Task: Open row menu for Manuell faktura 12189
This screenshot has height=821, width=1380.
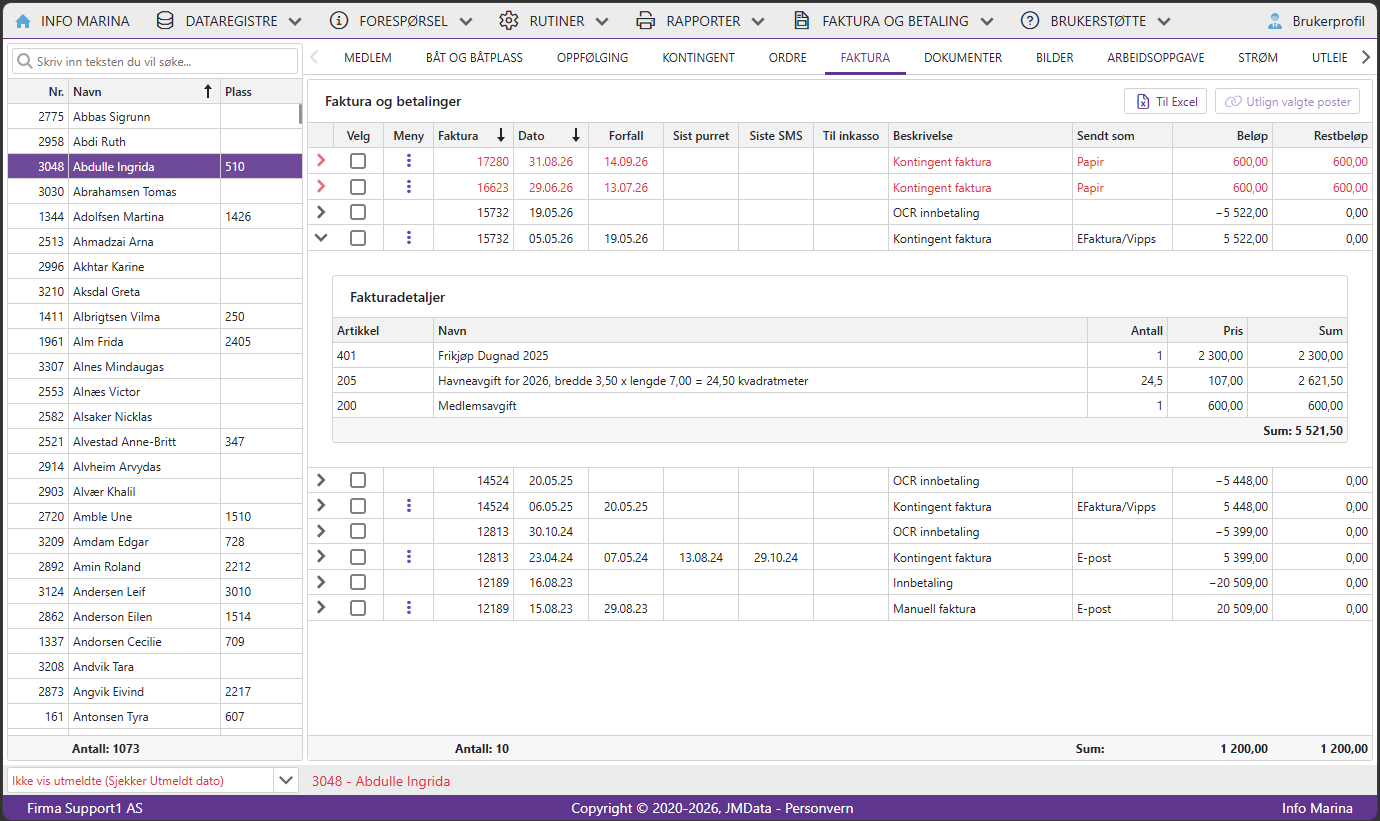Action: click(x=408, y=608)
